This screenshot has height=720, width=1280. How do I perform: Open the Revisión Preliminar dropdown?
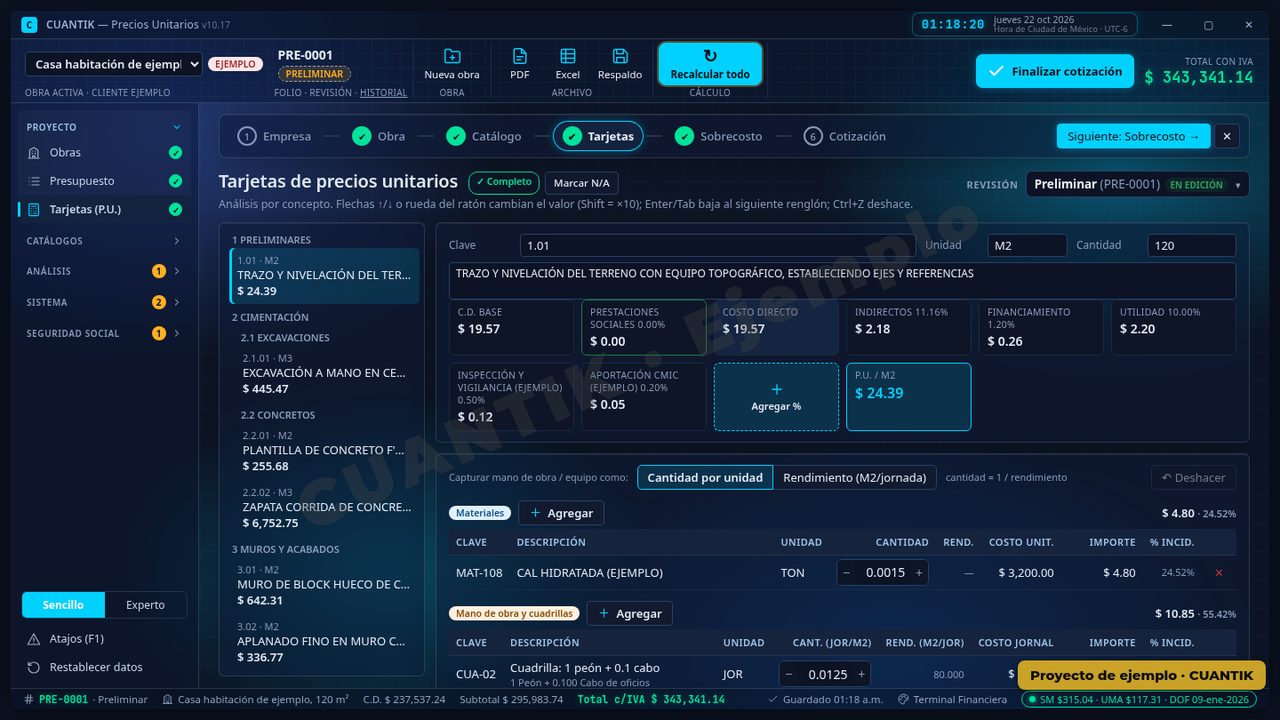tap(1138, 184)
